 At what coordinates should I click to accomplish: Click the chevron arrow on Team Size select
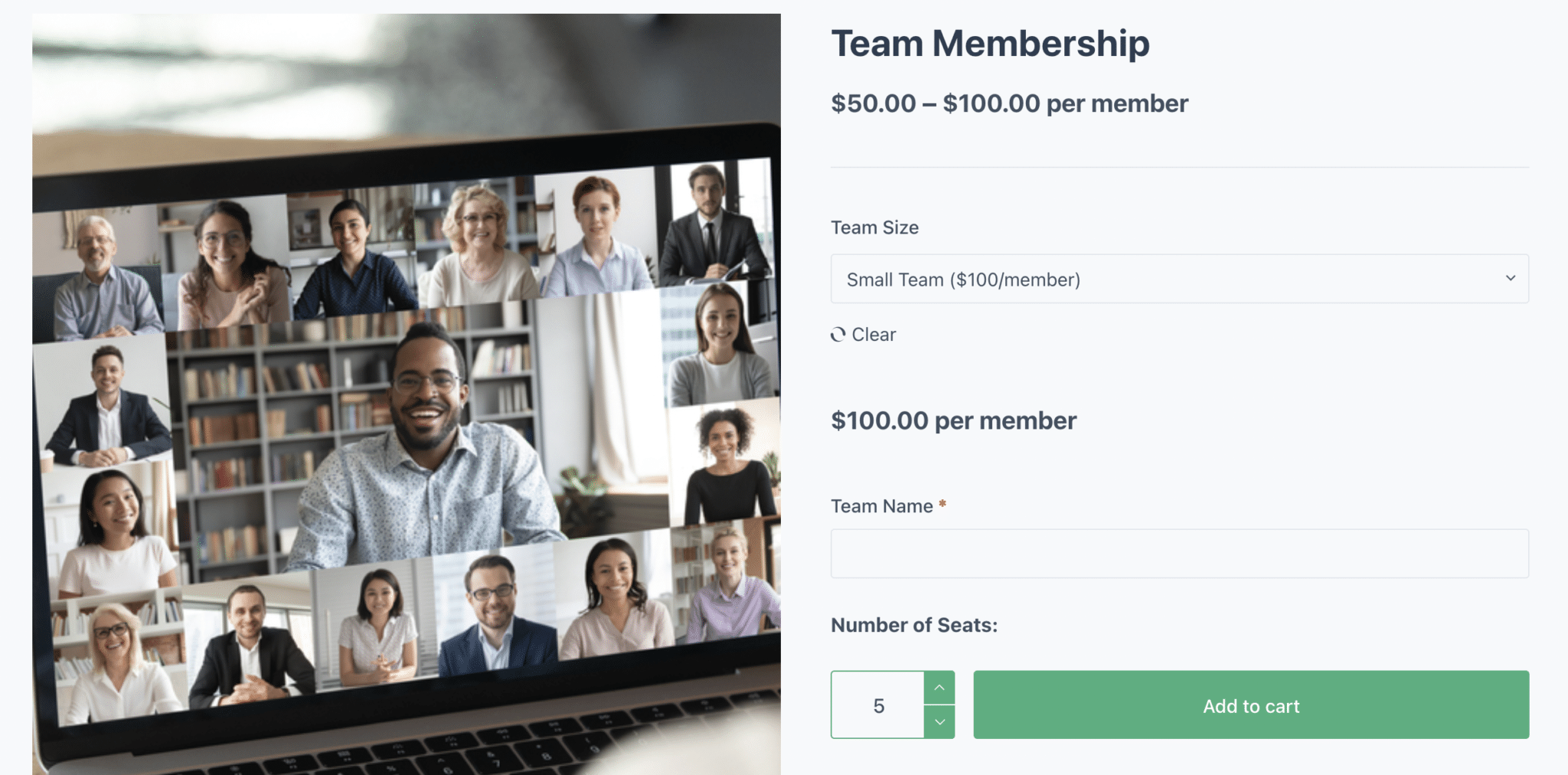pyautogui.click(x=1510, y=278)
